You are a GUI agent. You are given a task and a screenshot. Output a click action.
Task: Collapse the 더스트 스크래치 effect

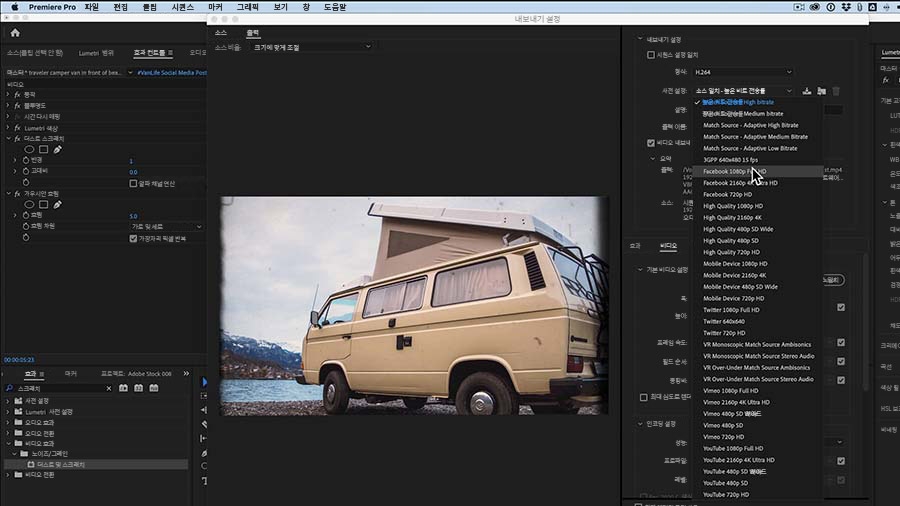9,139
